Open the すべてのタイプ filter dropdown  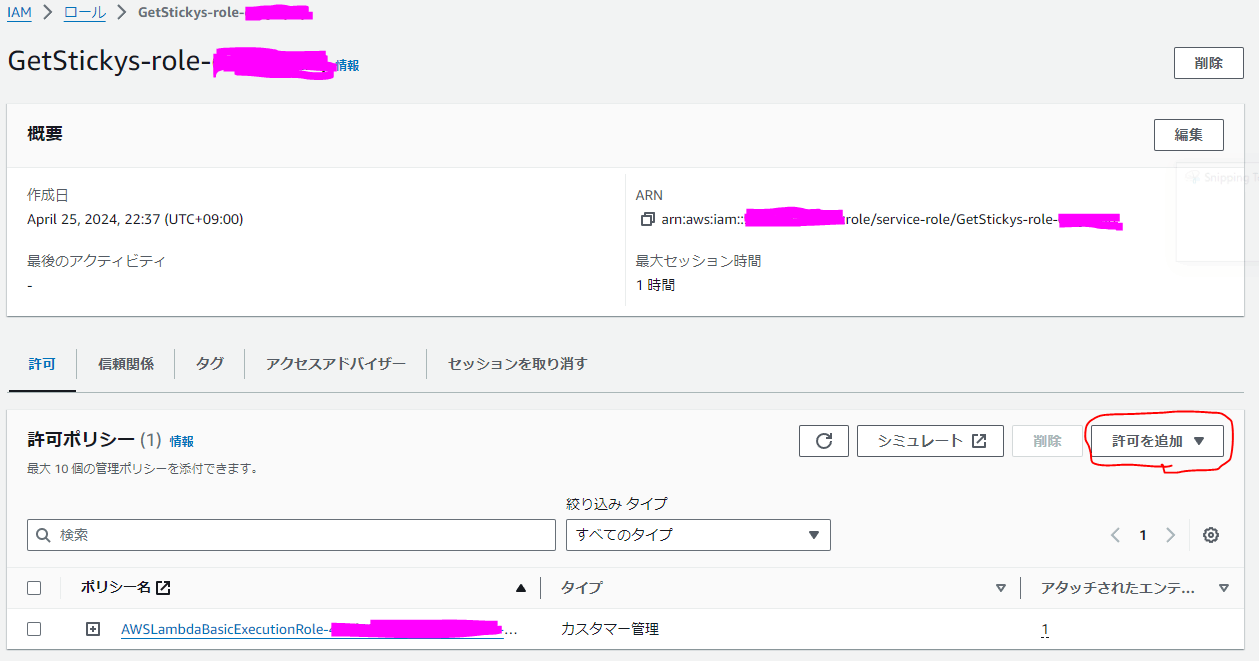coord(697,535)
